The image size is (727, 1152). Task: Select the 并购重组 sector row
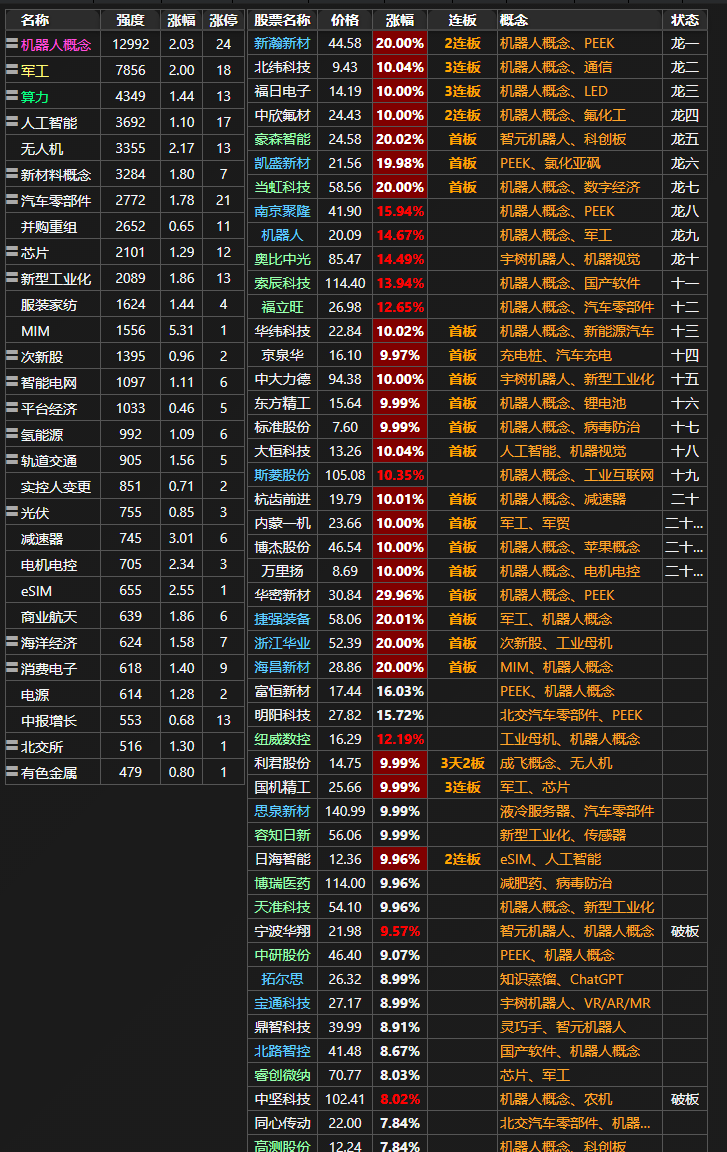(x=125, y=226)
